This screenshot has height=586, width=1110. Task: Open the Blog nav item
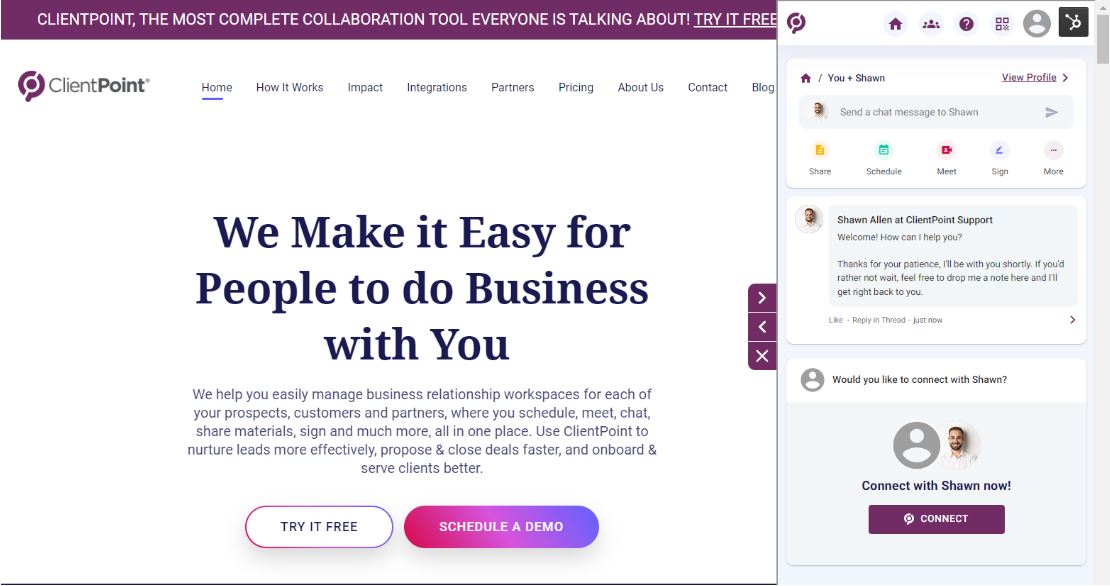[x=763, y=88]
